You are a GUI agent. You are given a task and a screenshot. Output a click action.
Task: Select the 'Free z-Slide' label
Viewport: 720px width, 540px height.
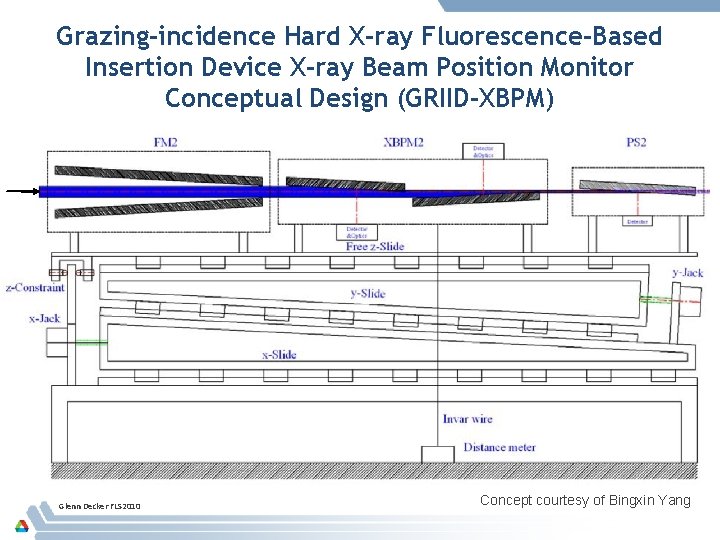pyautogui.click(x=375, y=247)
